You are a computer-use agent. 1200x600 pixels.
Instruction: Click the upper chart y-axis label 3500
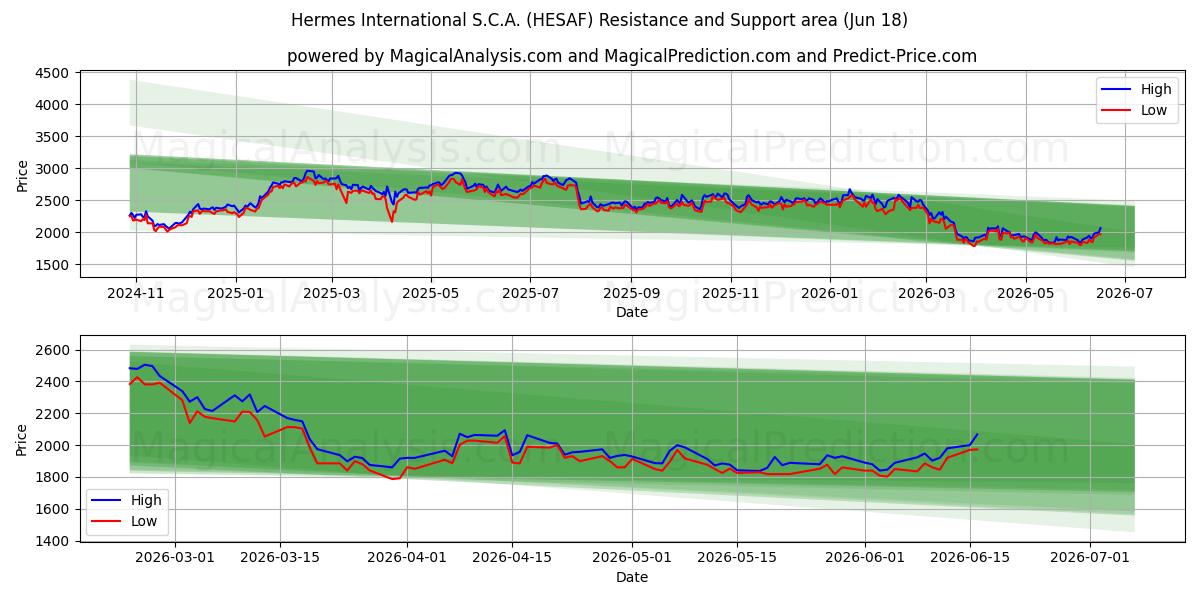tap(51, 137)
